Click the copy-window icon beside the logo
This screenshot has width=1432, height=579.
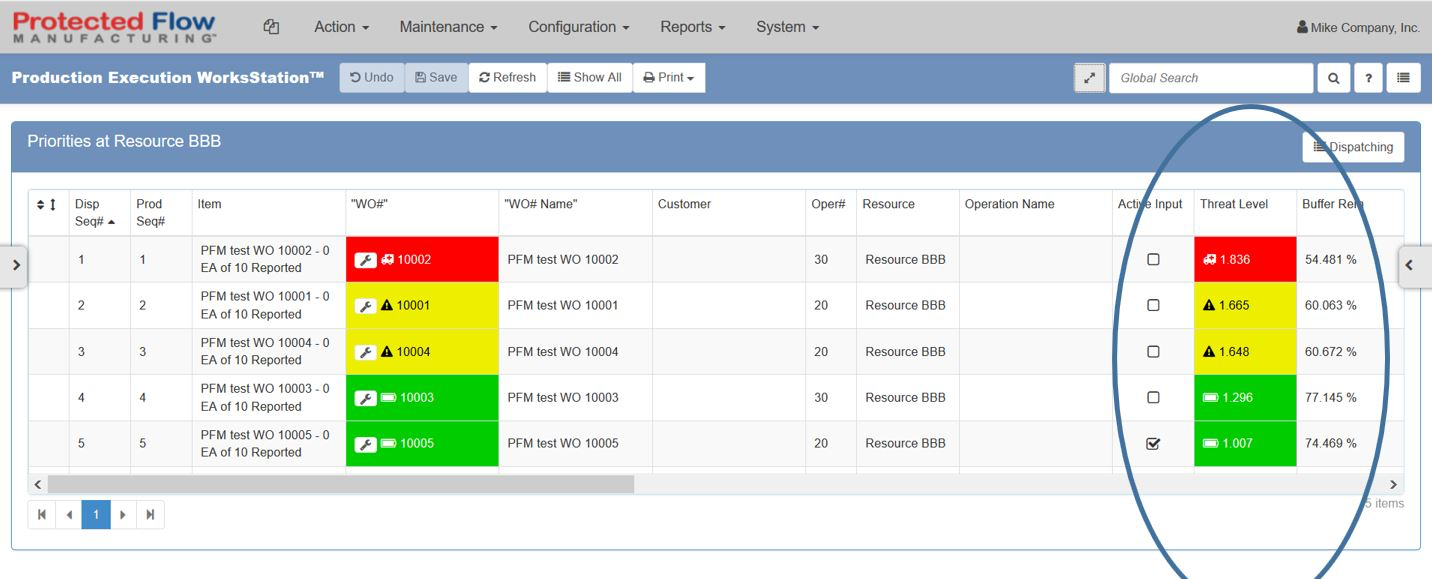coord(270,27)
